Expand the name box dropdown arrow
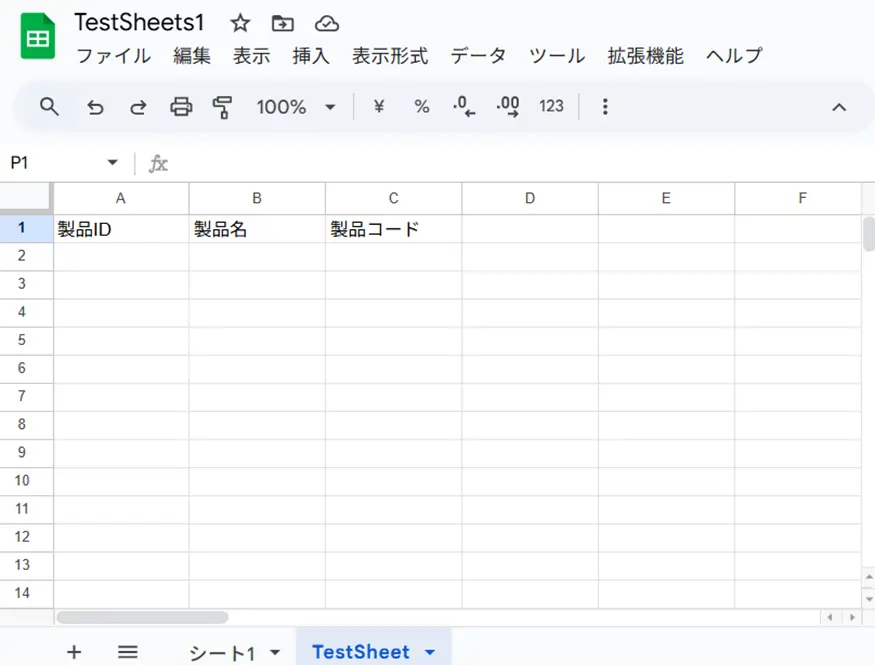 pyautogui.click(x=112, y=163)
